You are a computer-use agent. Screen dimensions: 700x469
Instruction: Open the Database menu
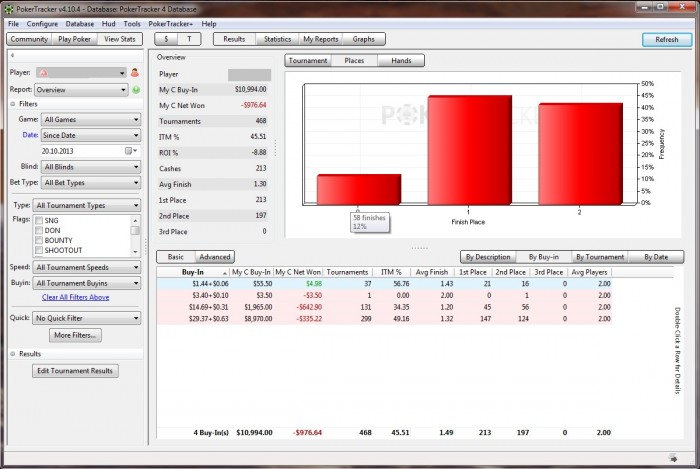point(79,24)
